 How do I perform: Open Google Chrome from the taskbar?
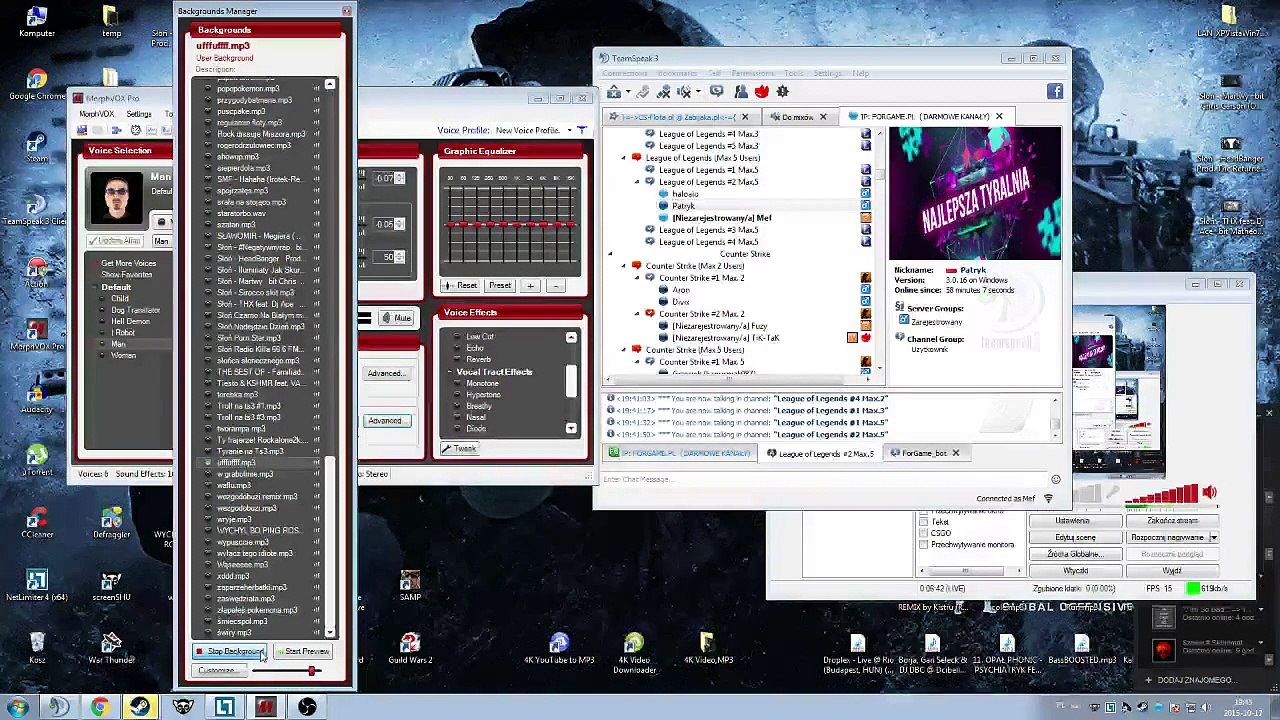click(x=99, y=708)
